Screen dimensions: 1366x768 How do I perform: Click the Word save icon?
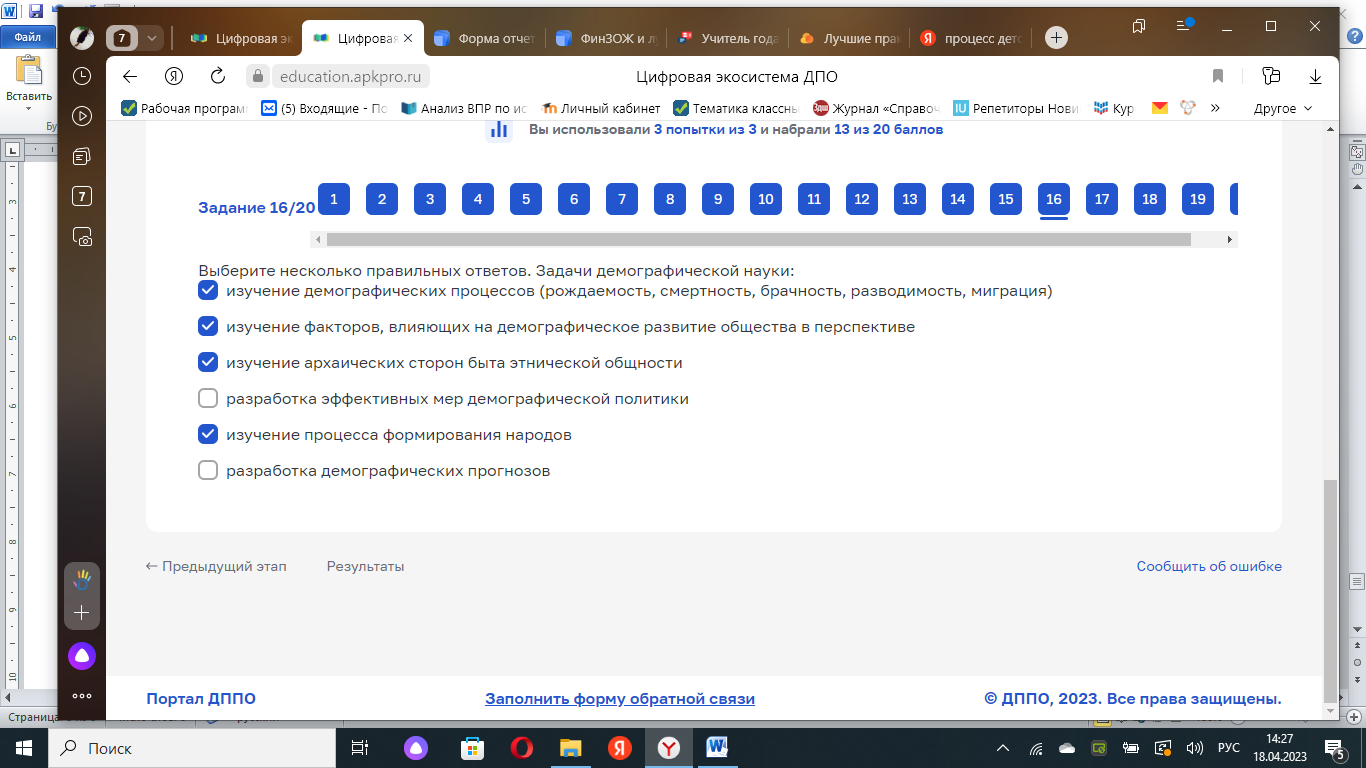click(36, 11)
